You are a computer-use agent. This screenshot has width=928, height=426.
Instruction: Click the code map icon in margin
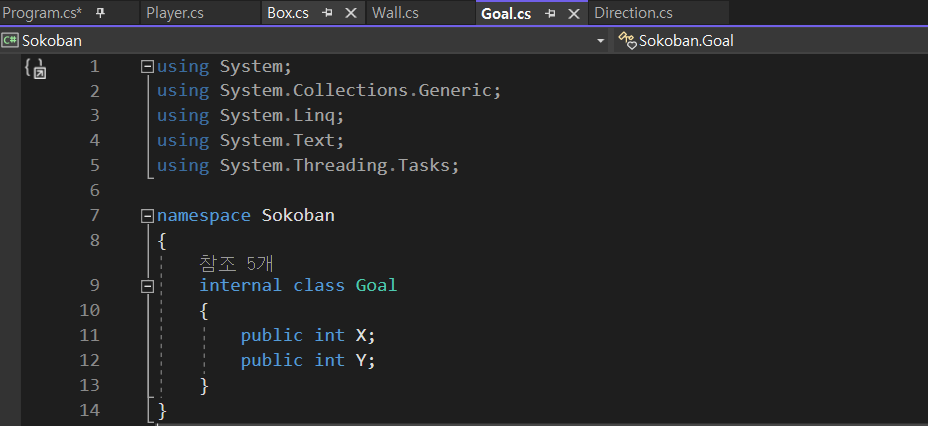(35, 68)
